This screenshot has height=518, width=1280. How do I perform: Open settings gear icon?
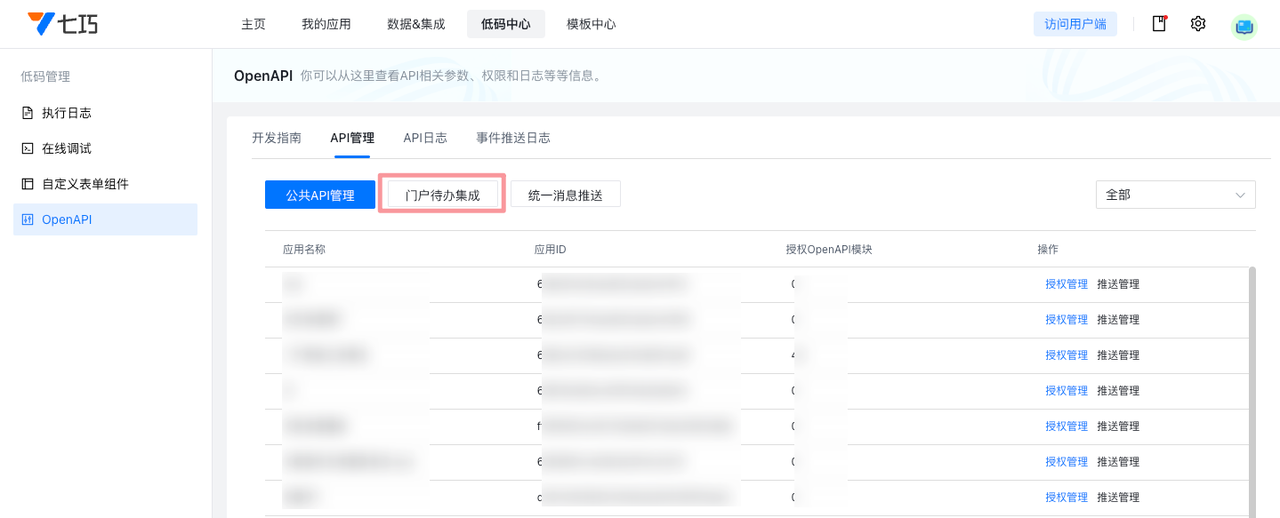coord(1198,24)
